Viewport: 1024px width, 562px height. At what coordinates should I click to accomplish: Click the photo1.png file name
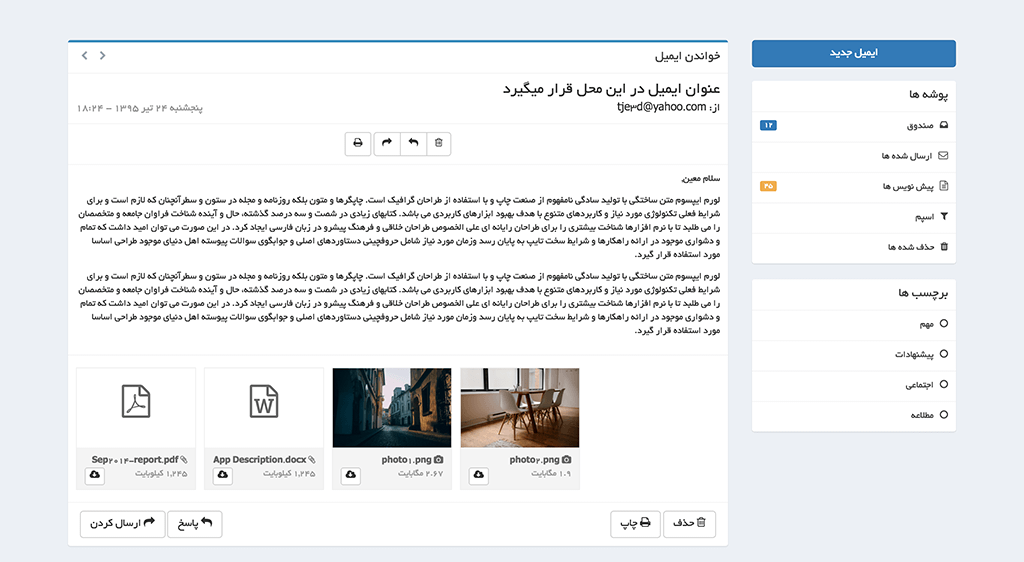point(406,460)
